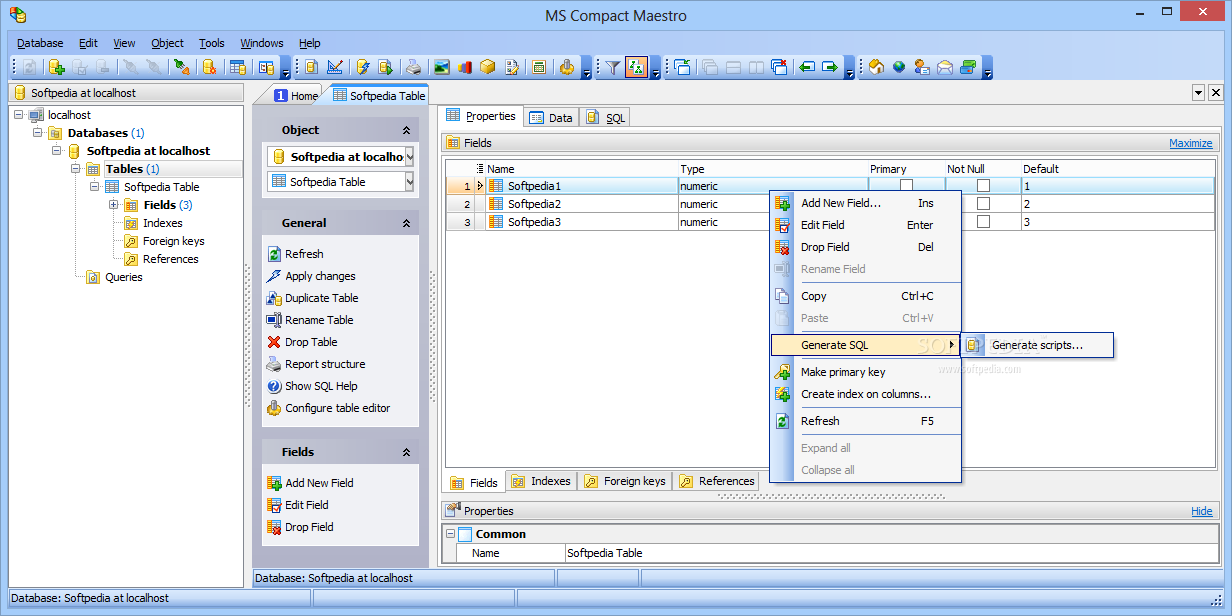This screenshot has width=1232, height=616.
Task: Click the Maximize link
Action: [x=1191, y=143]
